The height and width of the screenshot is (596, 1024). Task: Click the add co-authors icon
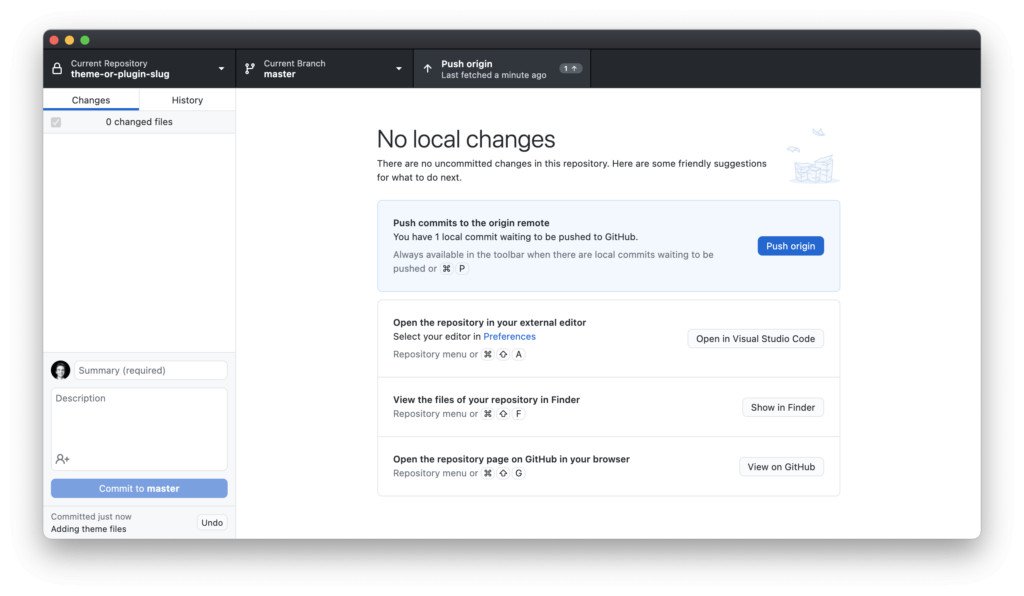[x=60, y=458]
